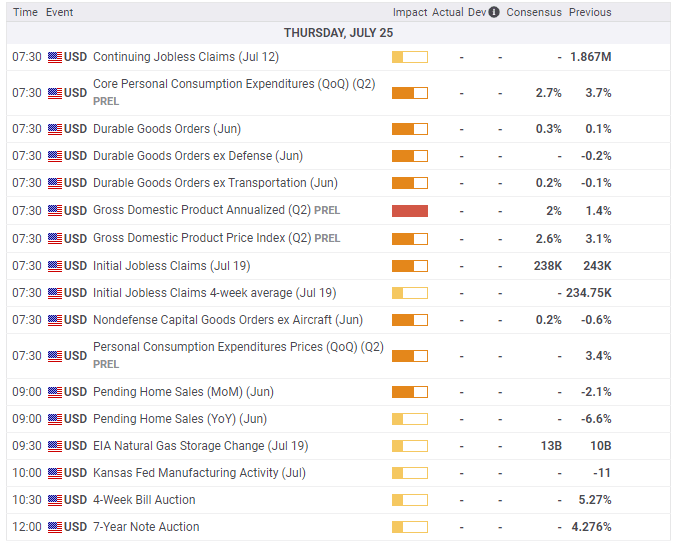The width and height of the screenshot is (681, 543).
Task: Click previous value 10B for EIA Natural Gas
Action: coord(601,446)
